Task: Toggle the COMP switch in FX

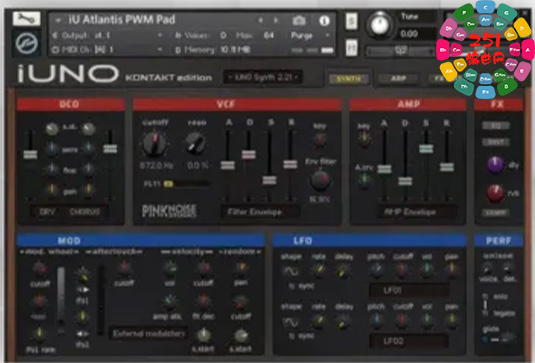Action: [495, 213]
